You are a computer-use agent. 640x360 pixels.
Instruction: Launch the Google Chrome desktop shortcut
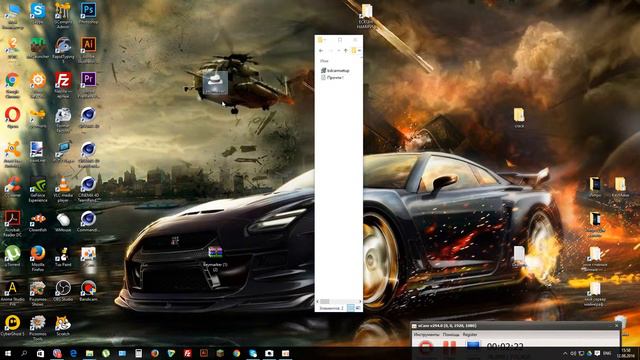[12, 85]
